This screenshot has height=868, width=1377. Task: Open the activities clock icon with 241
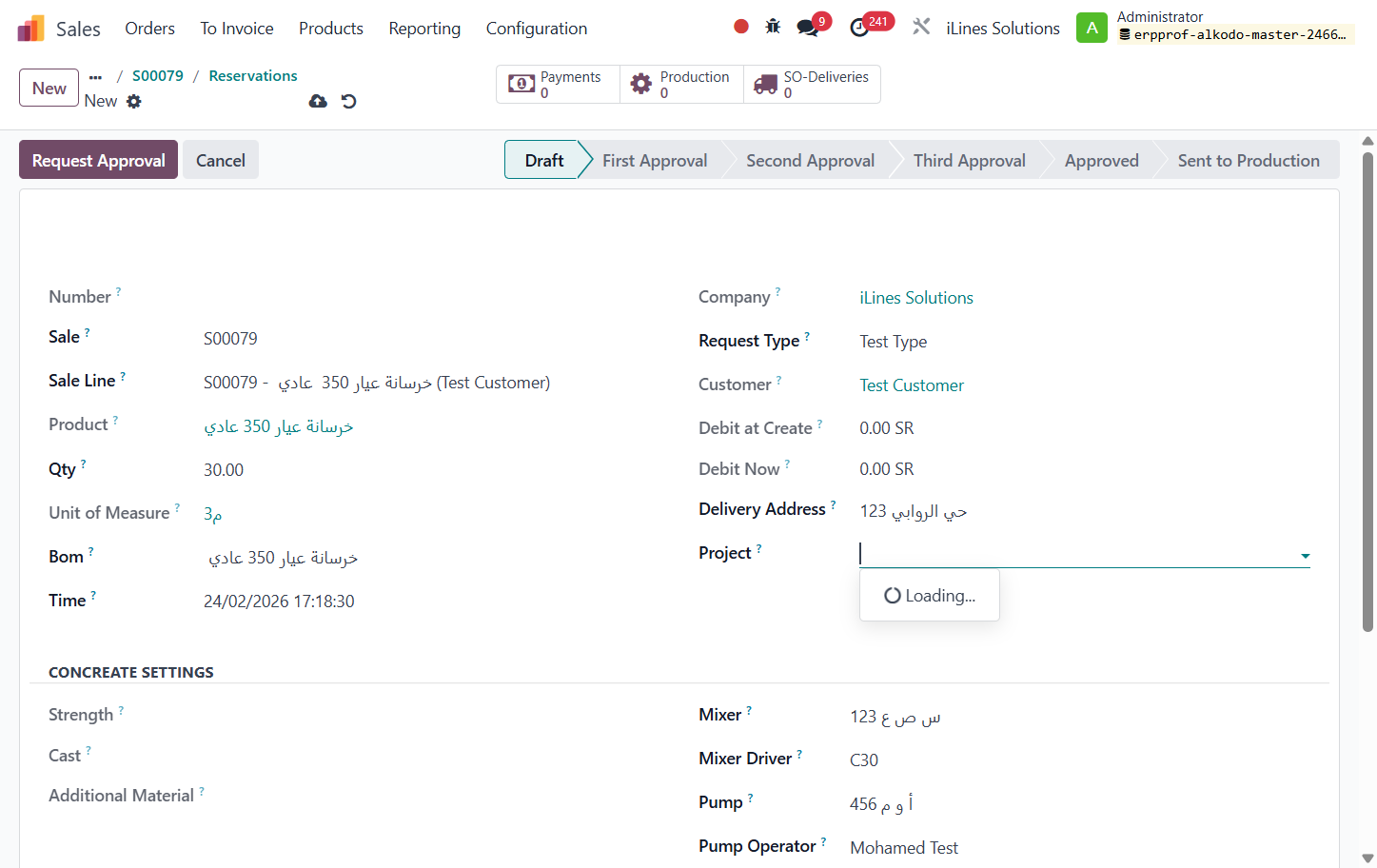(x=860, y=27)
